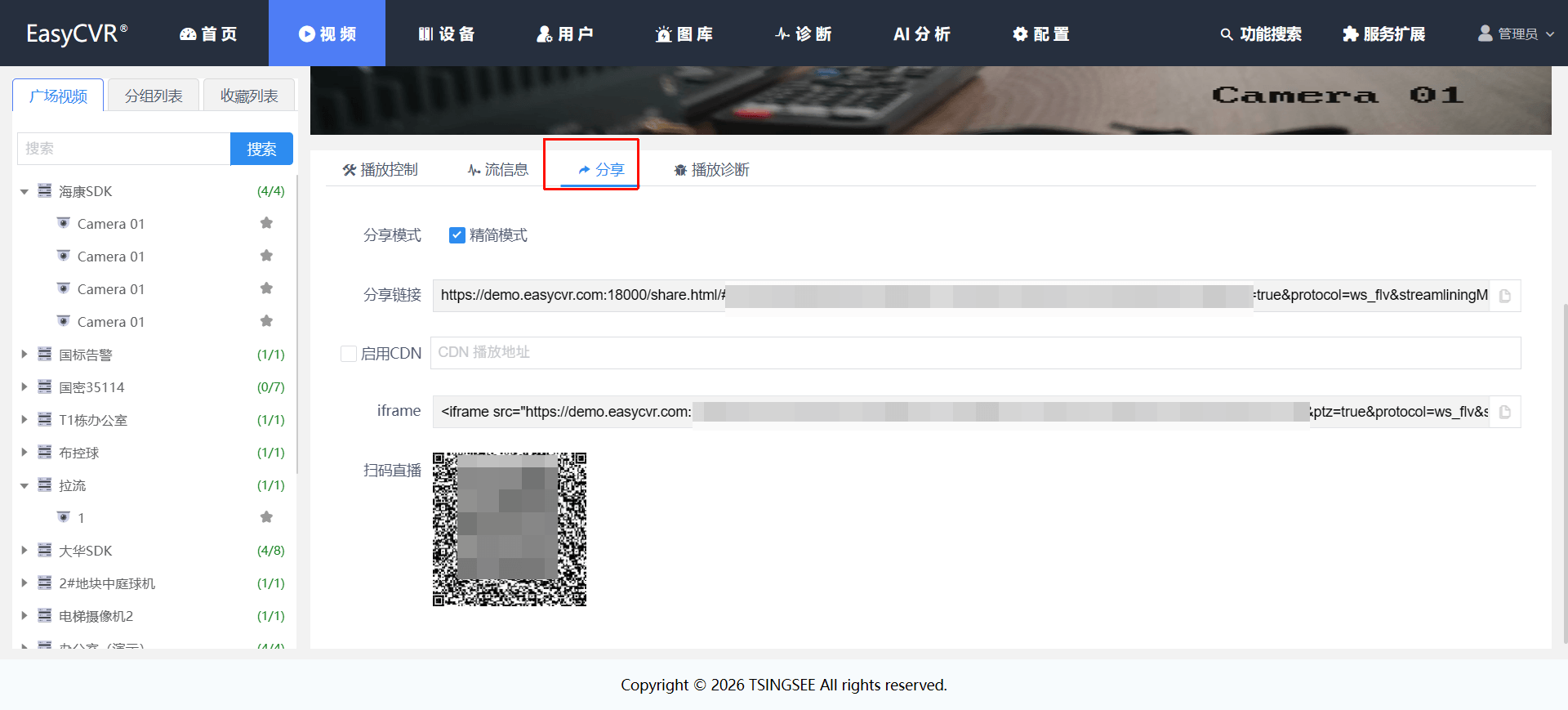This screenshot has width=1568, height=710.
Task: Enable the 启用CDN checkbox
Action: [x=349, y=354]
